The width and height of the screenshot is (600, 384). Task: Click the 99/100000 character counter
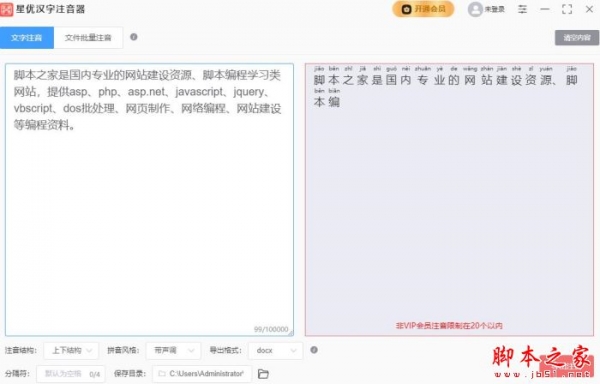(271, 329)
